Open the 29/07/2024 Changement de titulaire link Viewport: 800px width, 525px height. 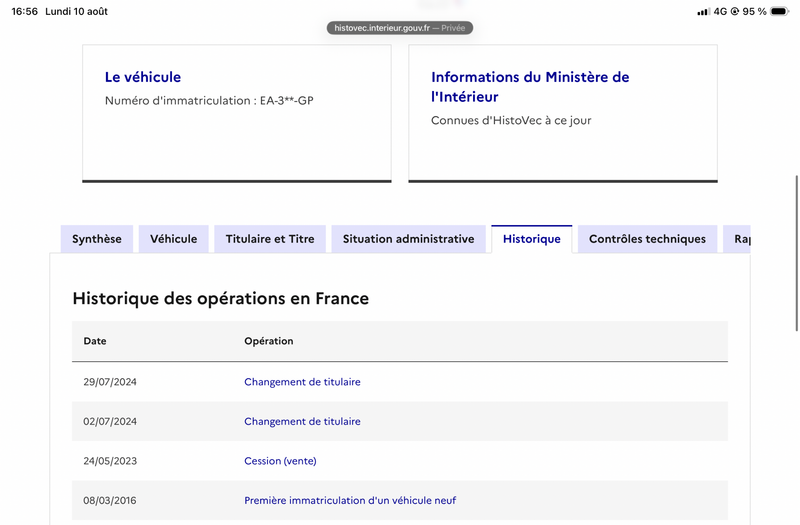coord(302,382)
